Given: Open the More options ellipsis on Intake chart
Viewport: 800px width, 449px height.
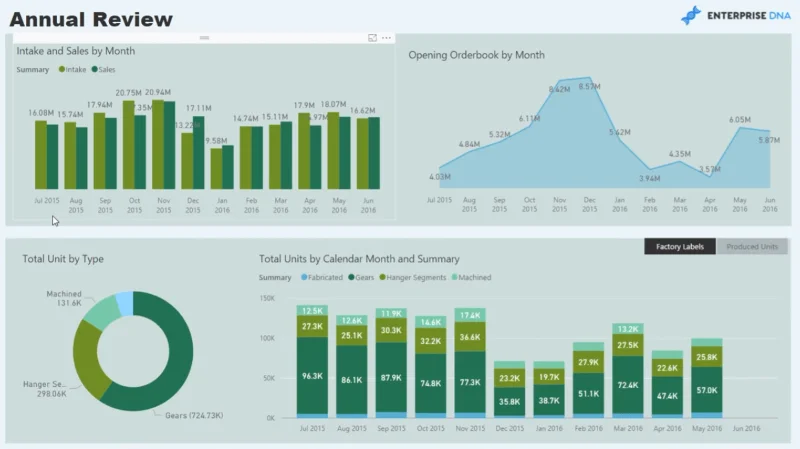Looking at the screenshot, I should tap(386, 38).
